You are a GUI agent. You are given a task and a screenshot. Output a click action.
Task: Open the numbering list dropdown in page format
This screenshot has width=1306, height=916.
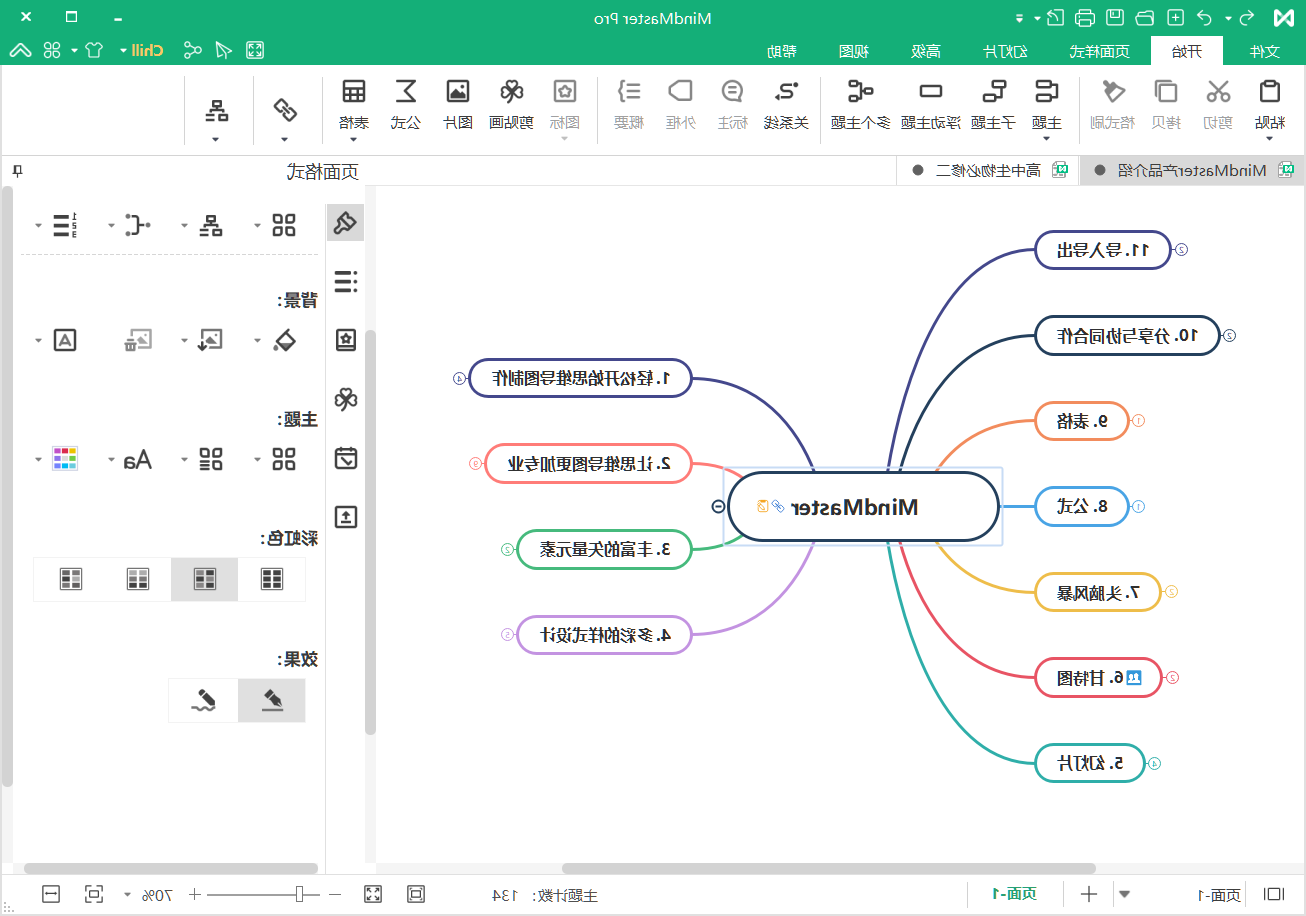pos(39,226)
